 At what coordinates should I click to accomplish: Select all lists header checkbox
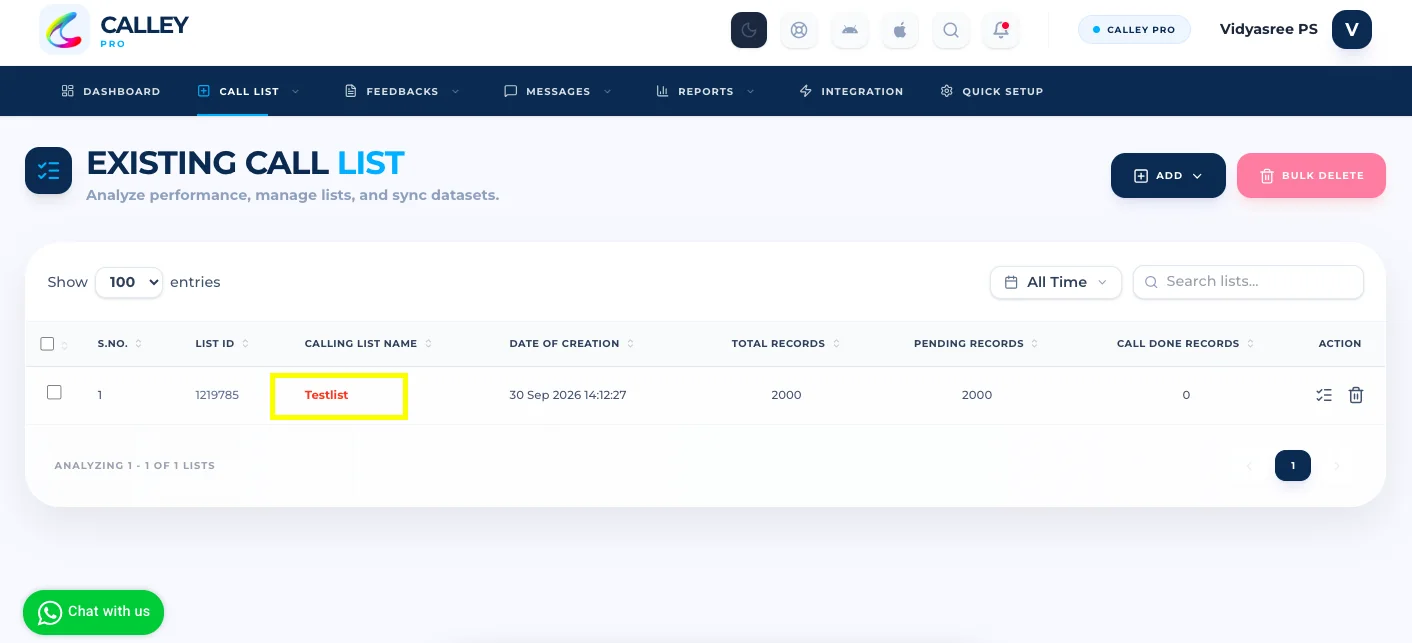(x=47, y=344)
